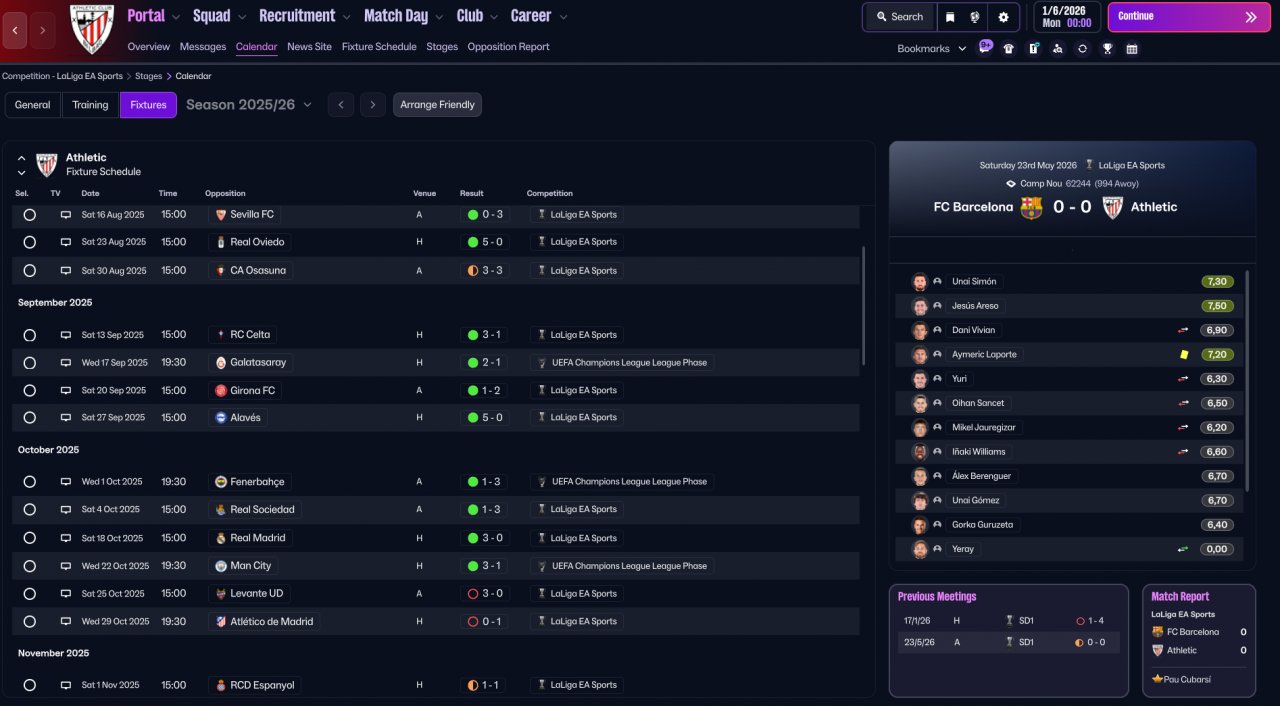Switch to the General calendar view
The width and height of the screenshot is (1280, 706).
click(x=32, y=105)
